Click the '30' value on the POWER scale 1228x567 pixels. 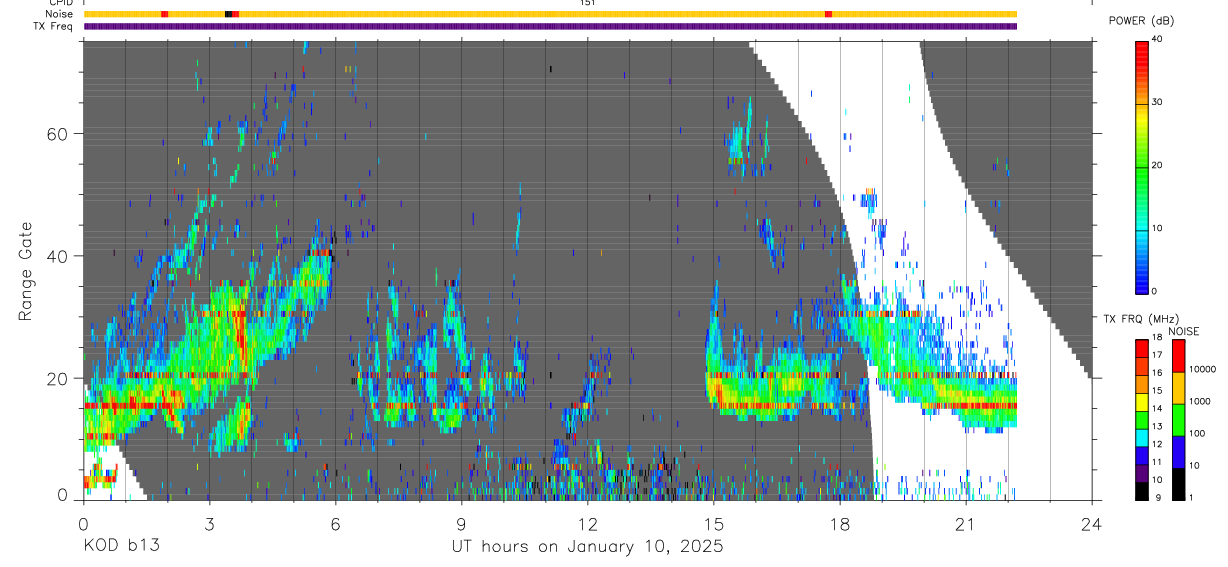[x=1157, y=102]
